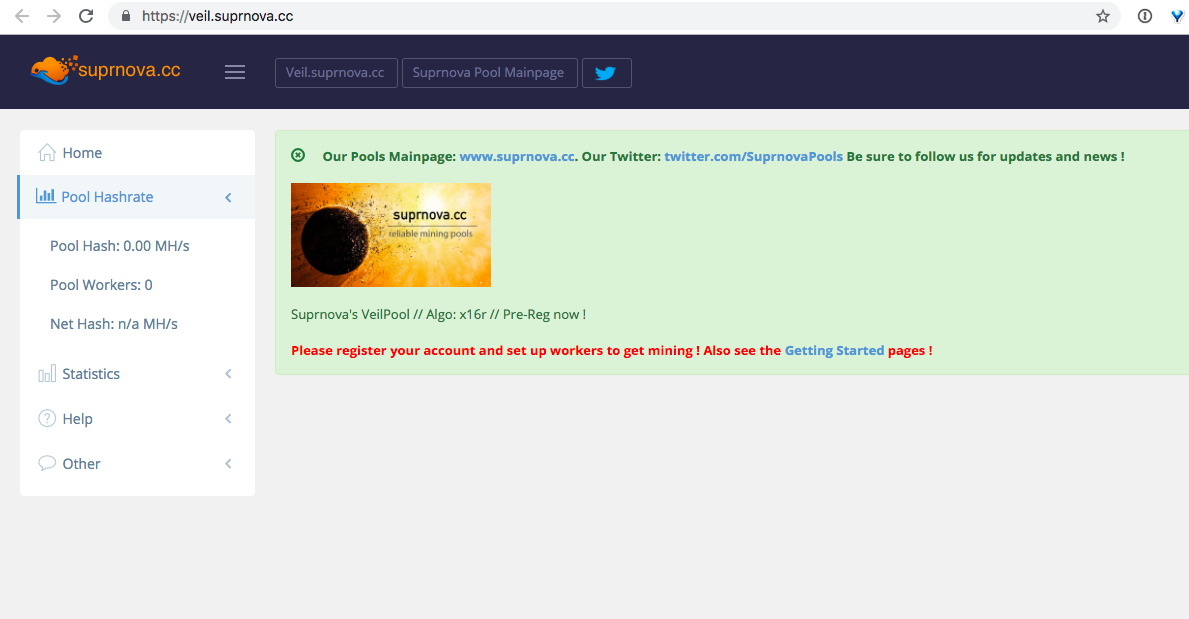Viewport: 1189px width, 619px height.
Task: Select the Pool Hashrate menu item
Action: coord(137,197)
